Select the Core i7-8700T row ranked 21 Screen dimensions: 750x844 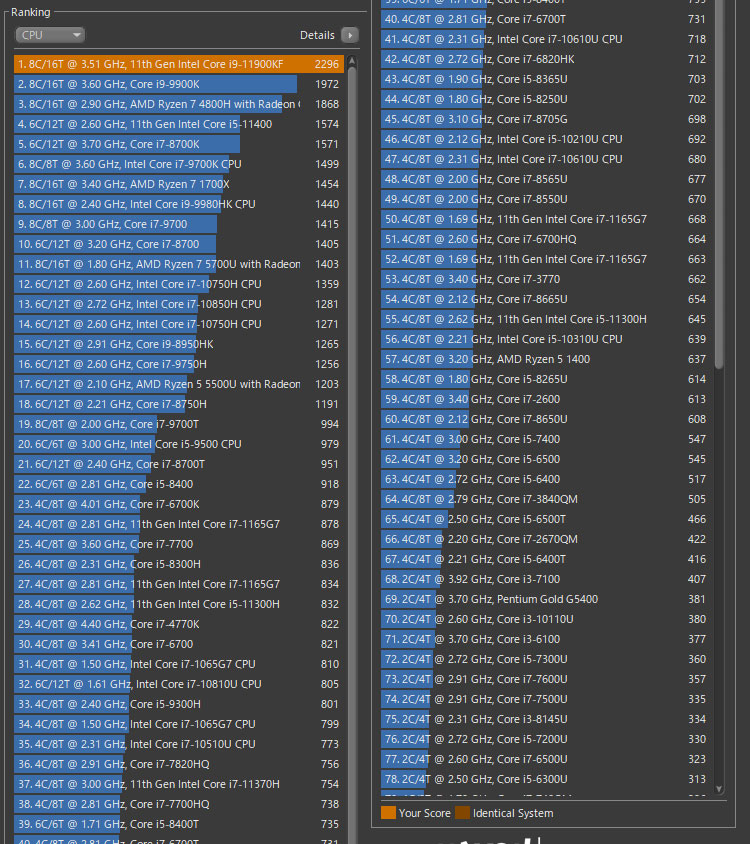click(x=179, y=464)
